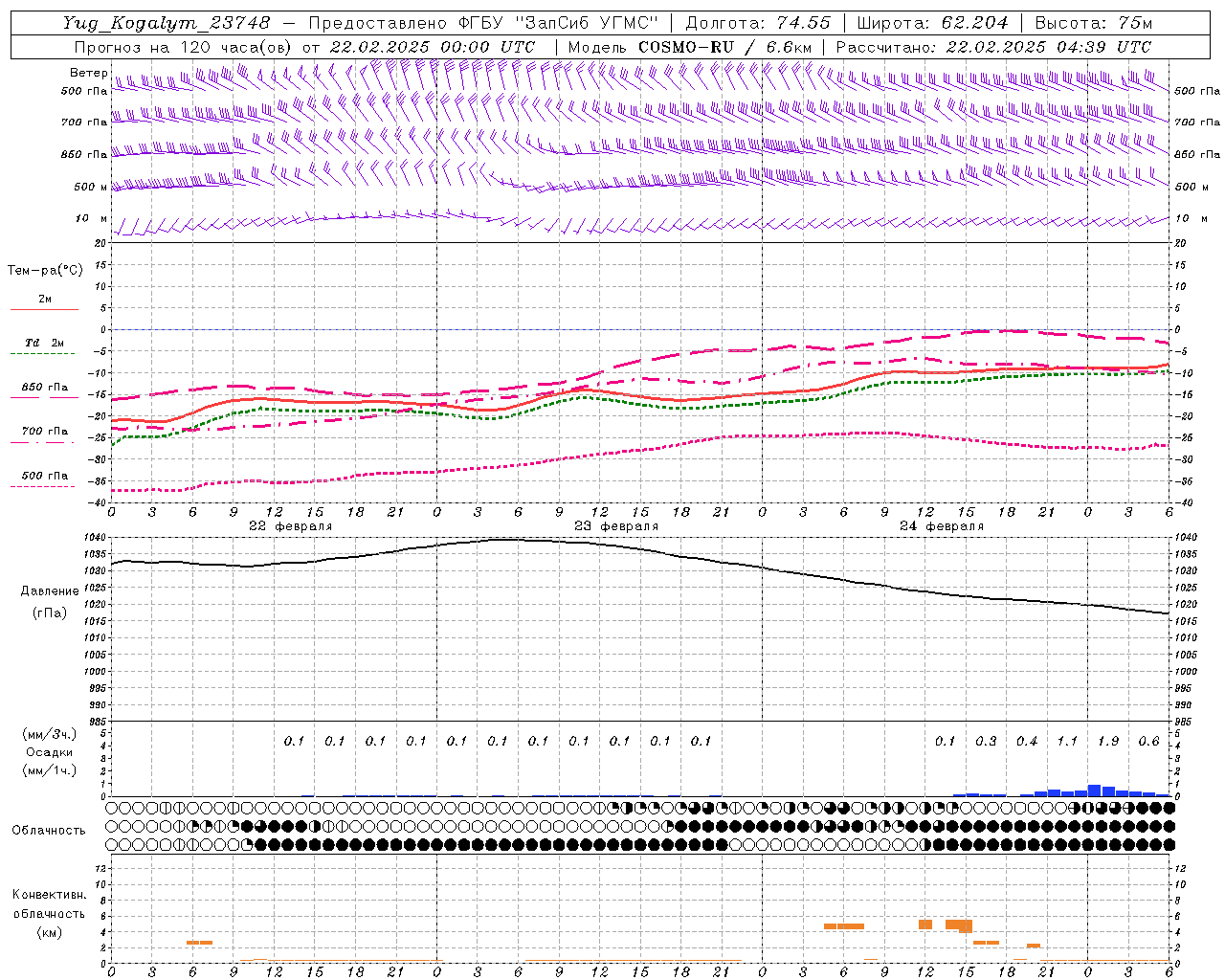Select the text Предоставлено ФГБУ "ЗапСиб УГМС"
The height and width of the screenshot is (980, 1225).
(483, 23)
